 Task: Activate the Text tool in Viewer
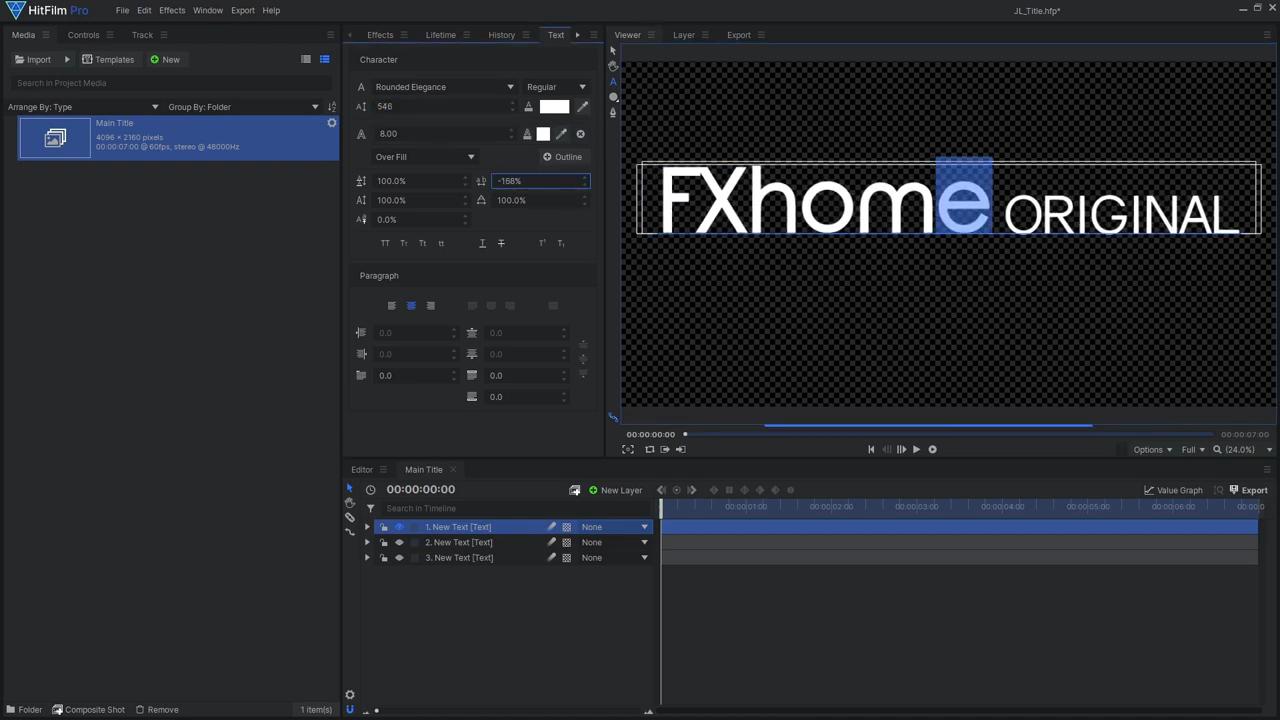pos(613,81)
